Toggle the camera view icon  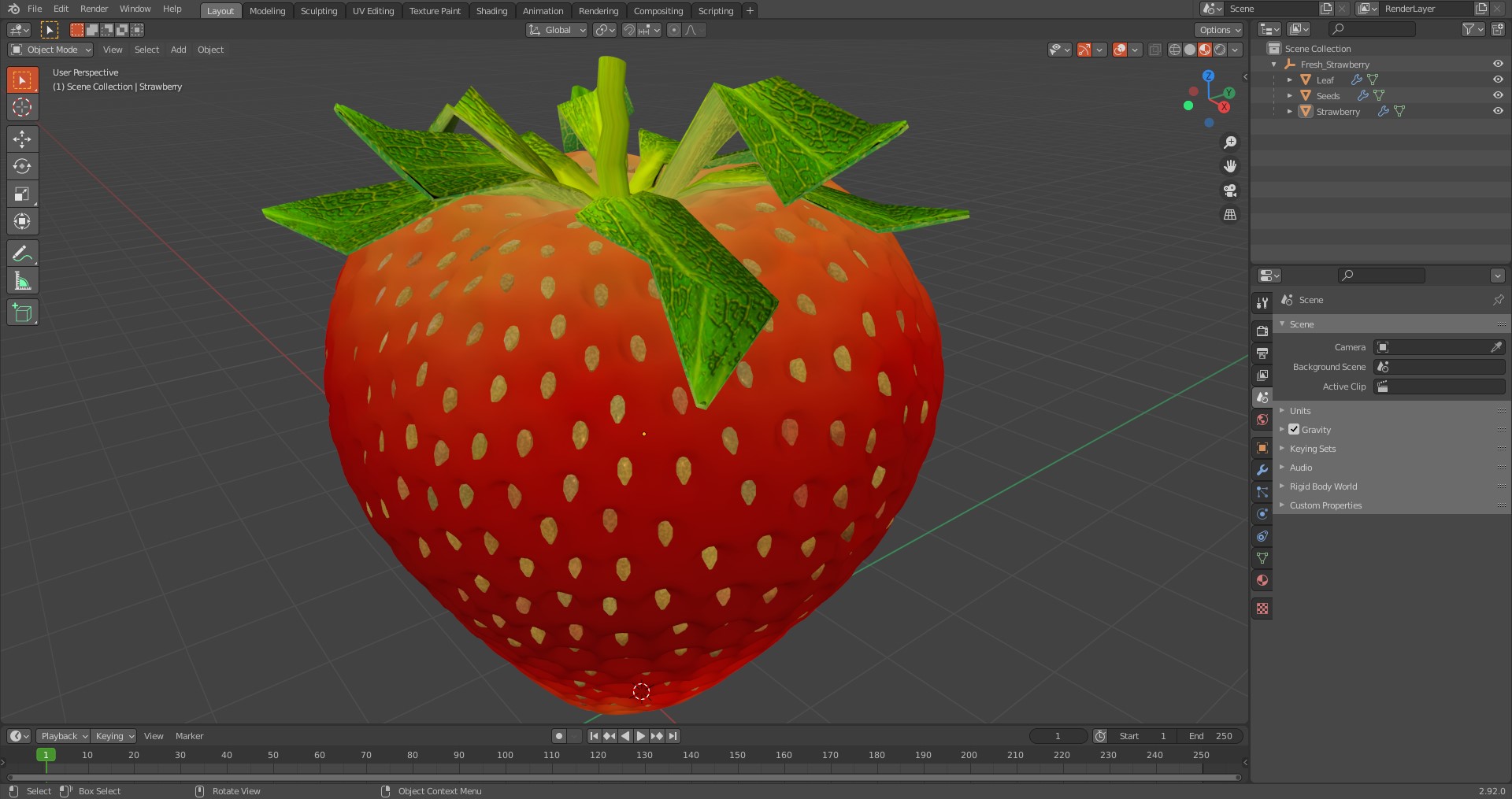pos(1229,191)
